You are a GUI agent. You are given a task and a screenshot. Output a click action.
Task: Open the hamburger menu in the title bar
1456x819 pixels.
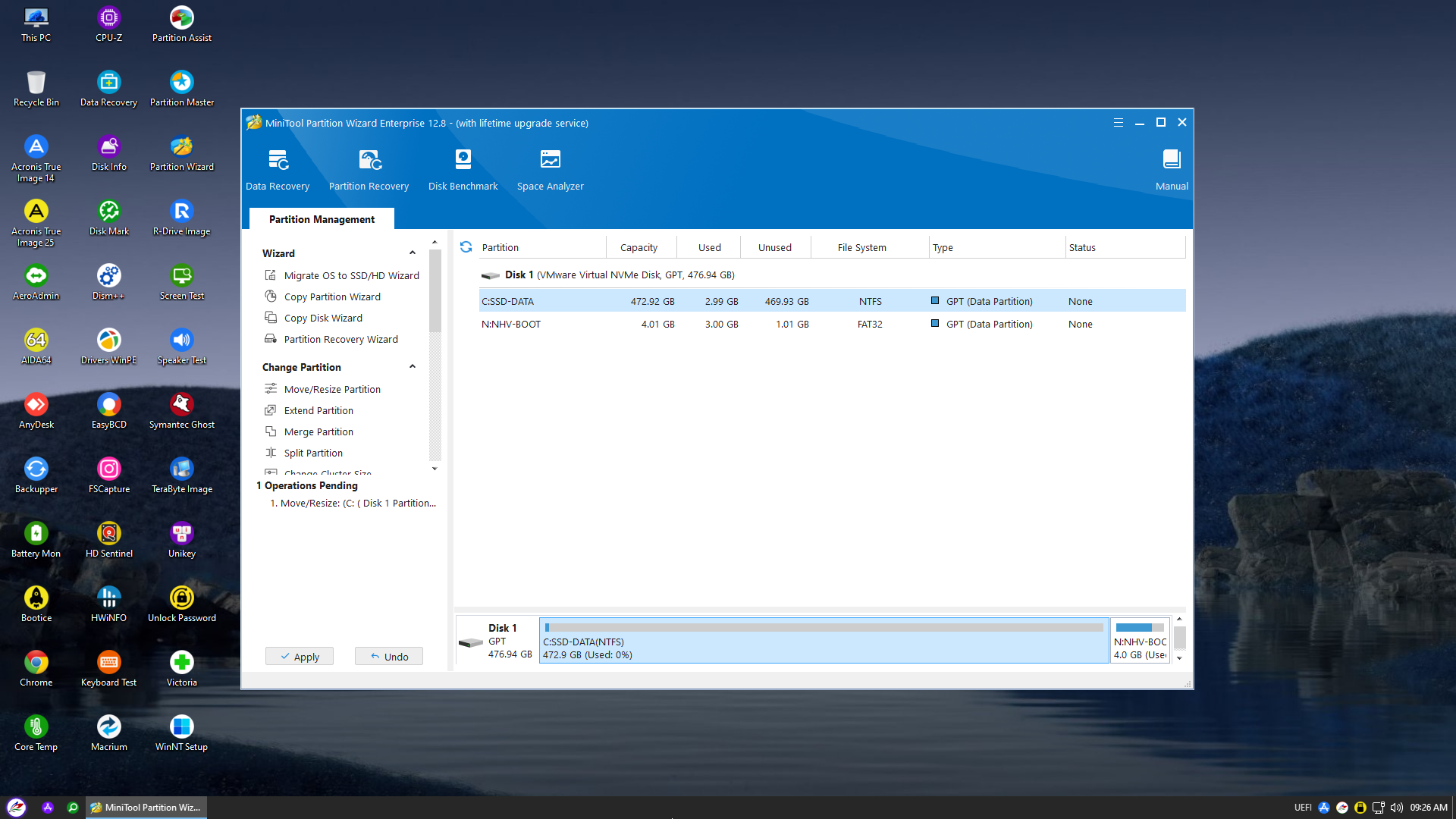1118,123
